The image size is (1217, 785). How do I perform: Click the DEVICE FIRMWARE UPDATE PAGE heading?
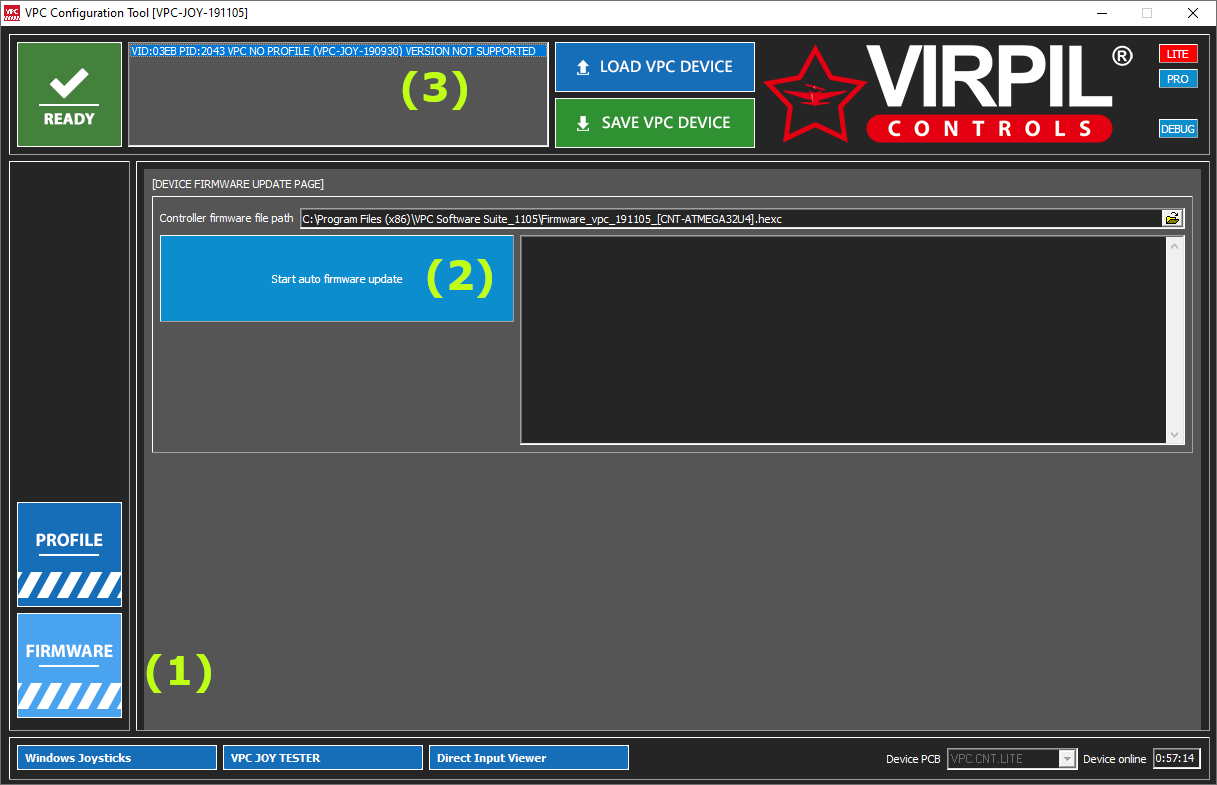pos(238,184)
